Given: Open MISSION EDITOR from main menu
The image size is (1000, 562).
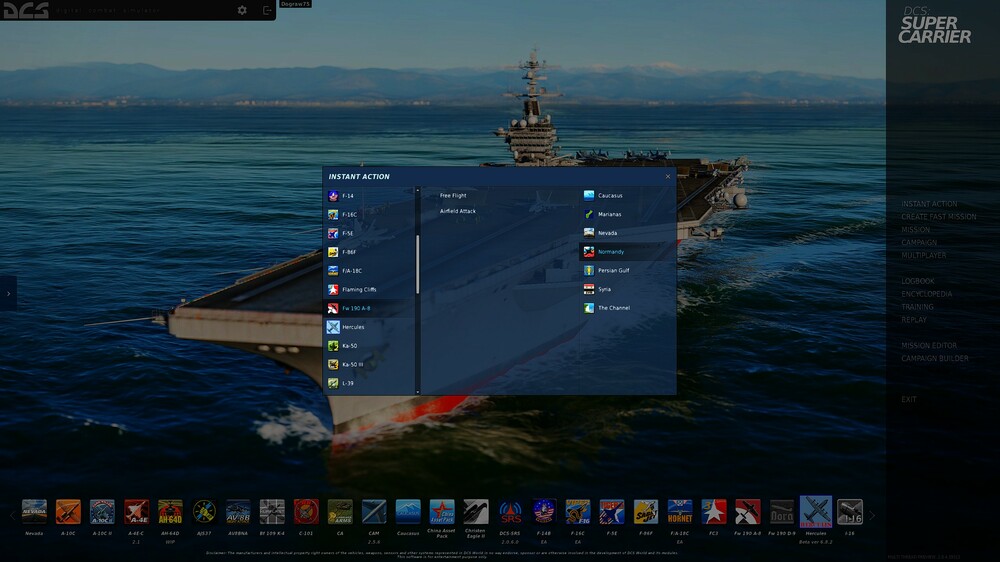Looking at the screenshot, I should point(929,346).
